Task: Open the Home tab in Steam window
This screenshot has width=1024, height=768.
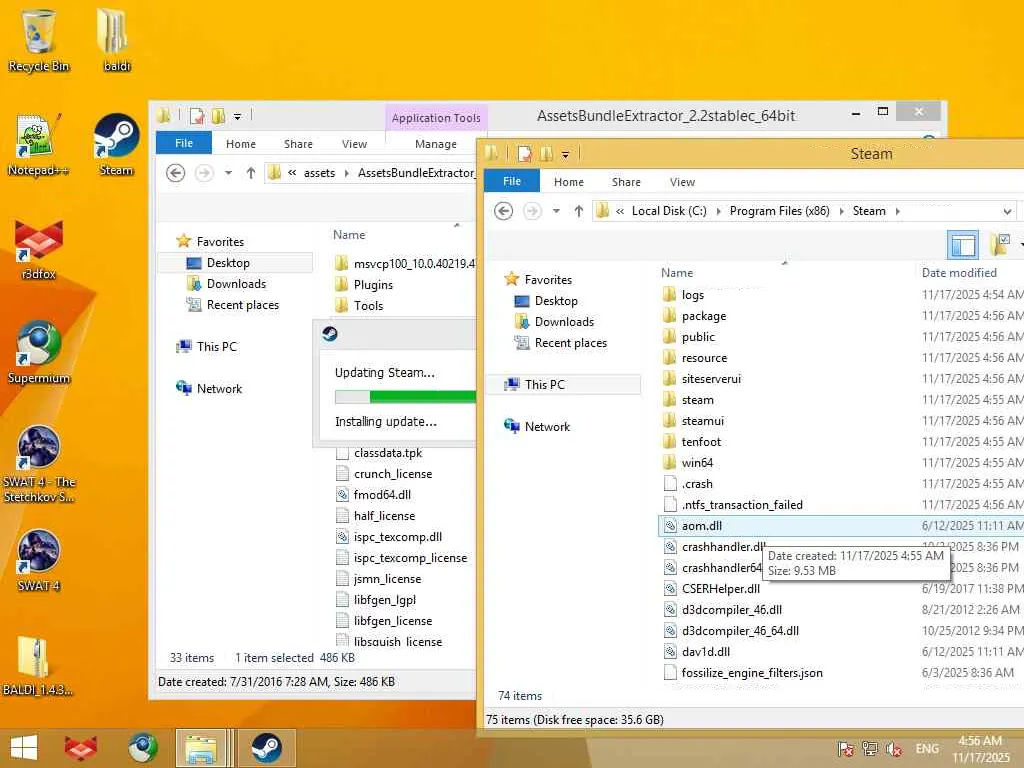Action: (569, 182)
